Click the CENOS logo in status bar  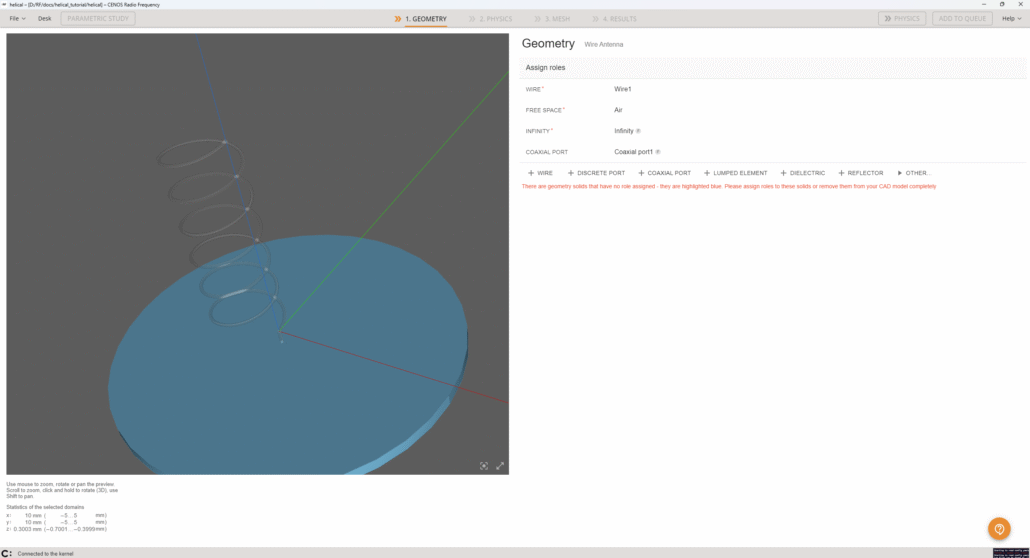(x=7, y=553)
